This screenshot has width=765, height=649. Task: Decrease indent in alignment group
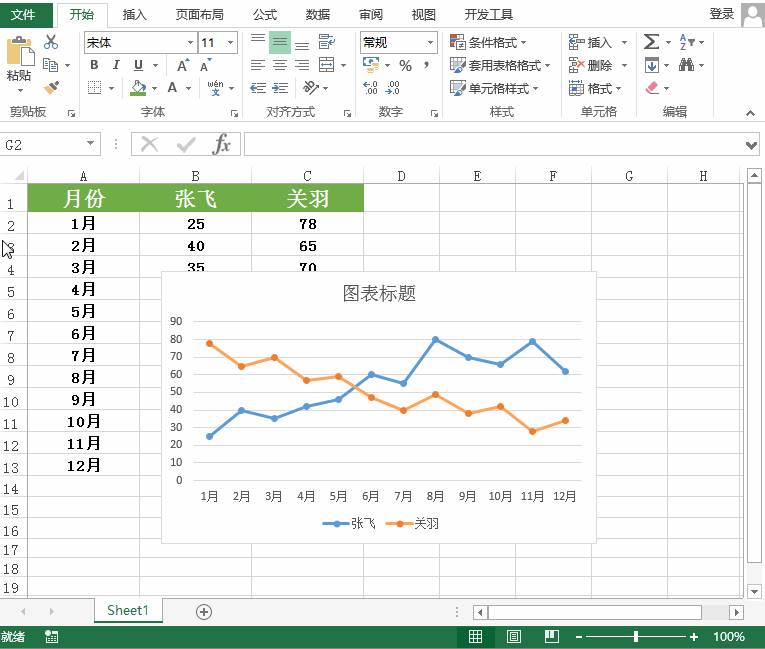[258, 88]
